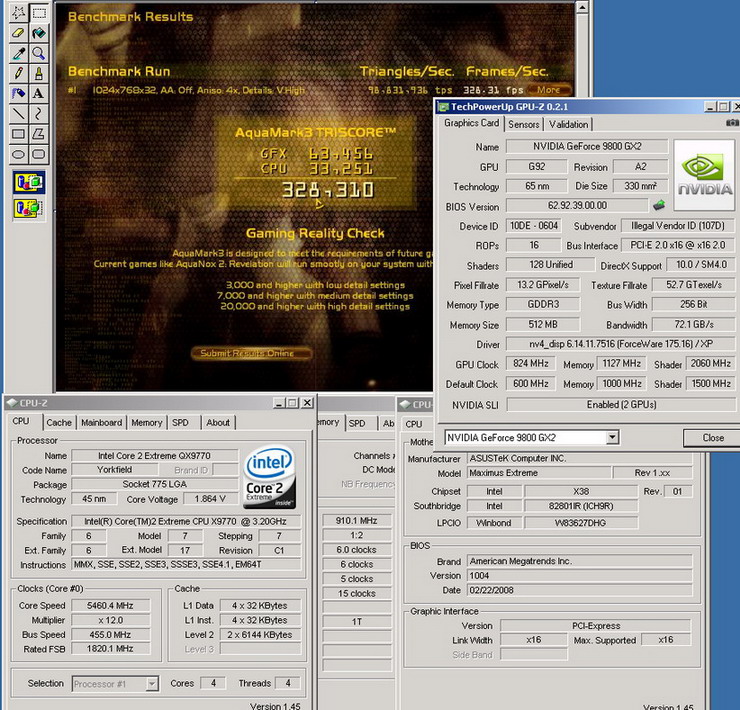Screen dimensions: 740x710
Task: Click the Bus Speed 455.0 MHz value
Action: (110, 634)
